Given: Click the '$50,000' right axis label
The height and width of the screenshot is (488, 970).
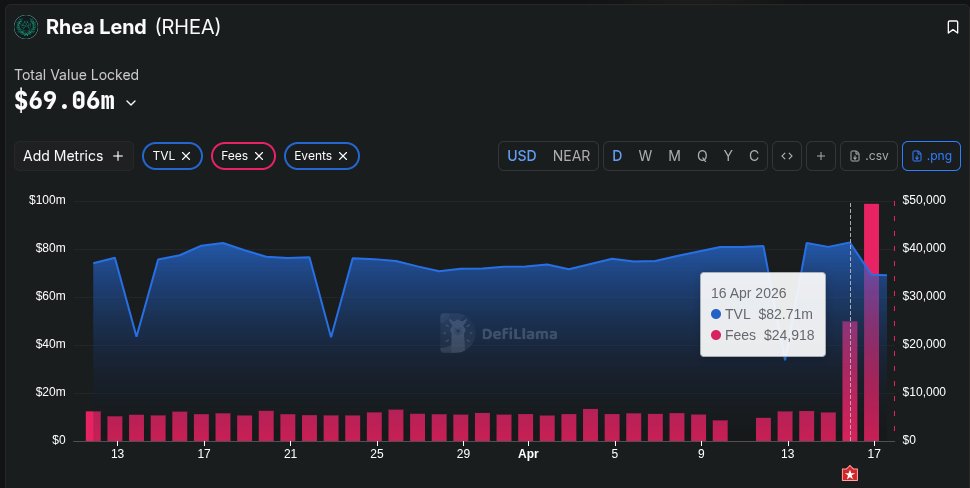Looking at the screenshot, I should tap(924, 200).
